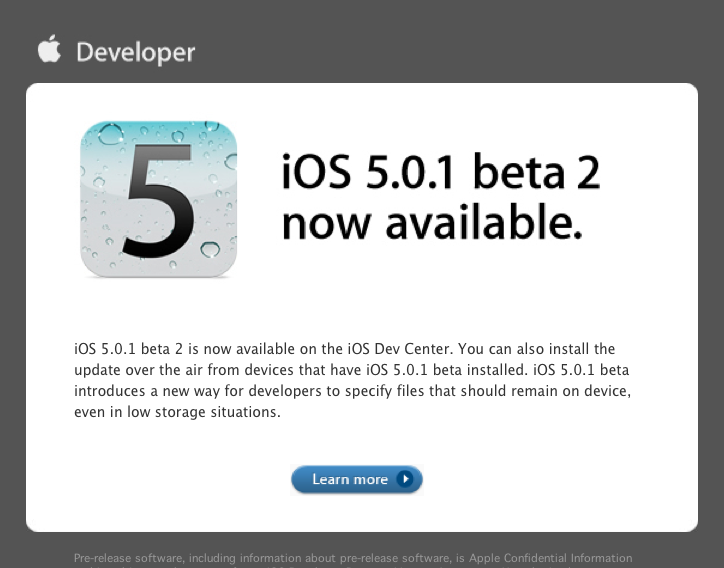This screenshot has height=568, width=724.
Task: Click the iOS 5 water-drop icon
Action: (x=158, y=199)
